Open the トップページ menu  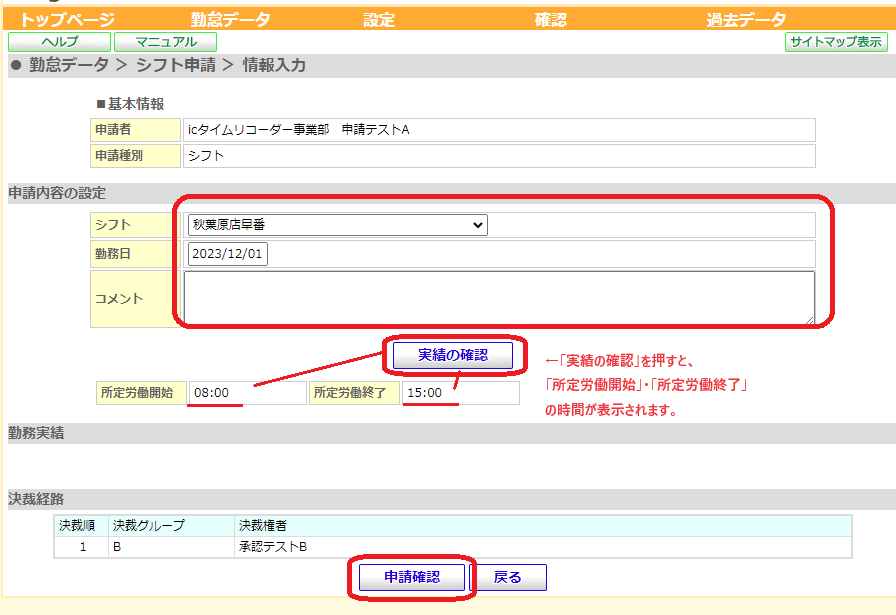67,19
